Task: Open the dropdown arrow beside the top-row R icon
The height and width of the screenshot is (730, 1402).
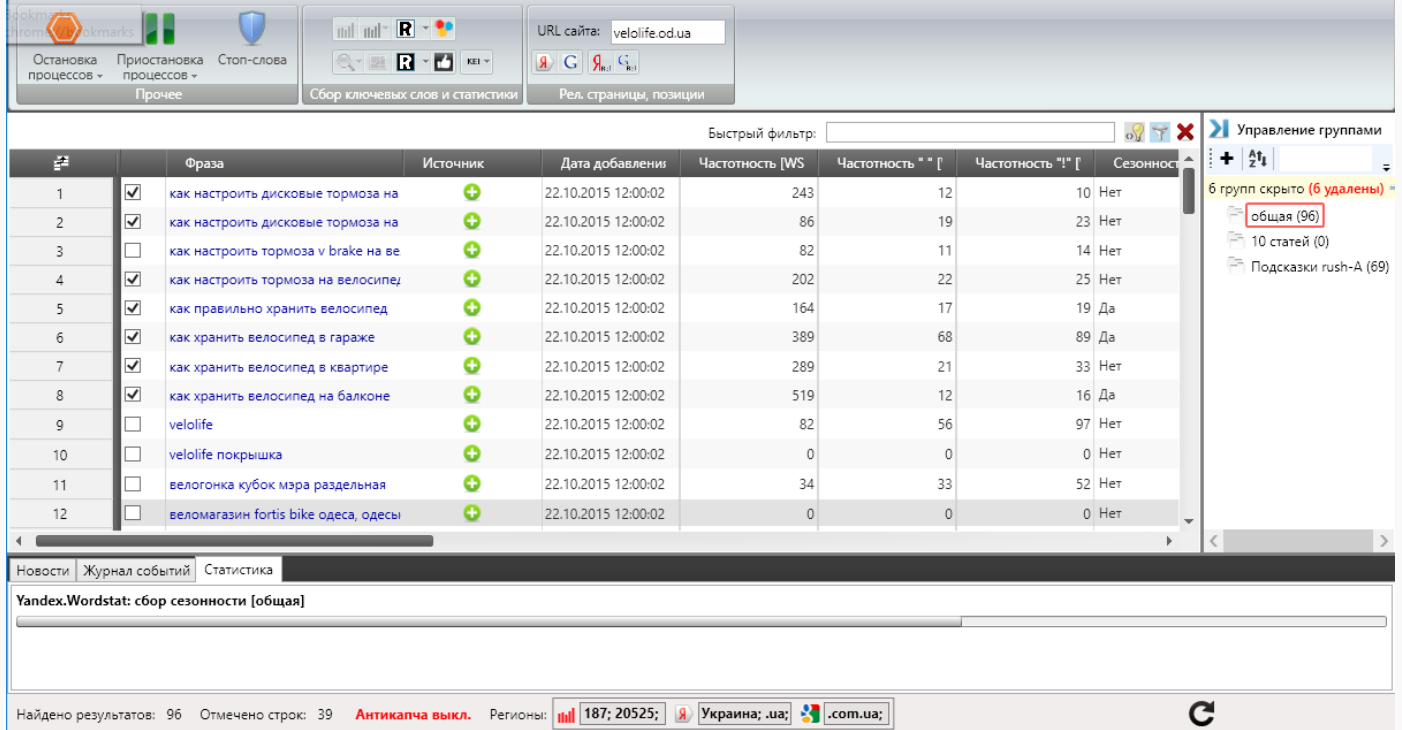Action: (424, 29)
